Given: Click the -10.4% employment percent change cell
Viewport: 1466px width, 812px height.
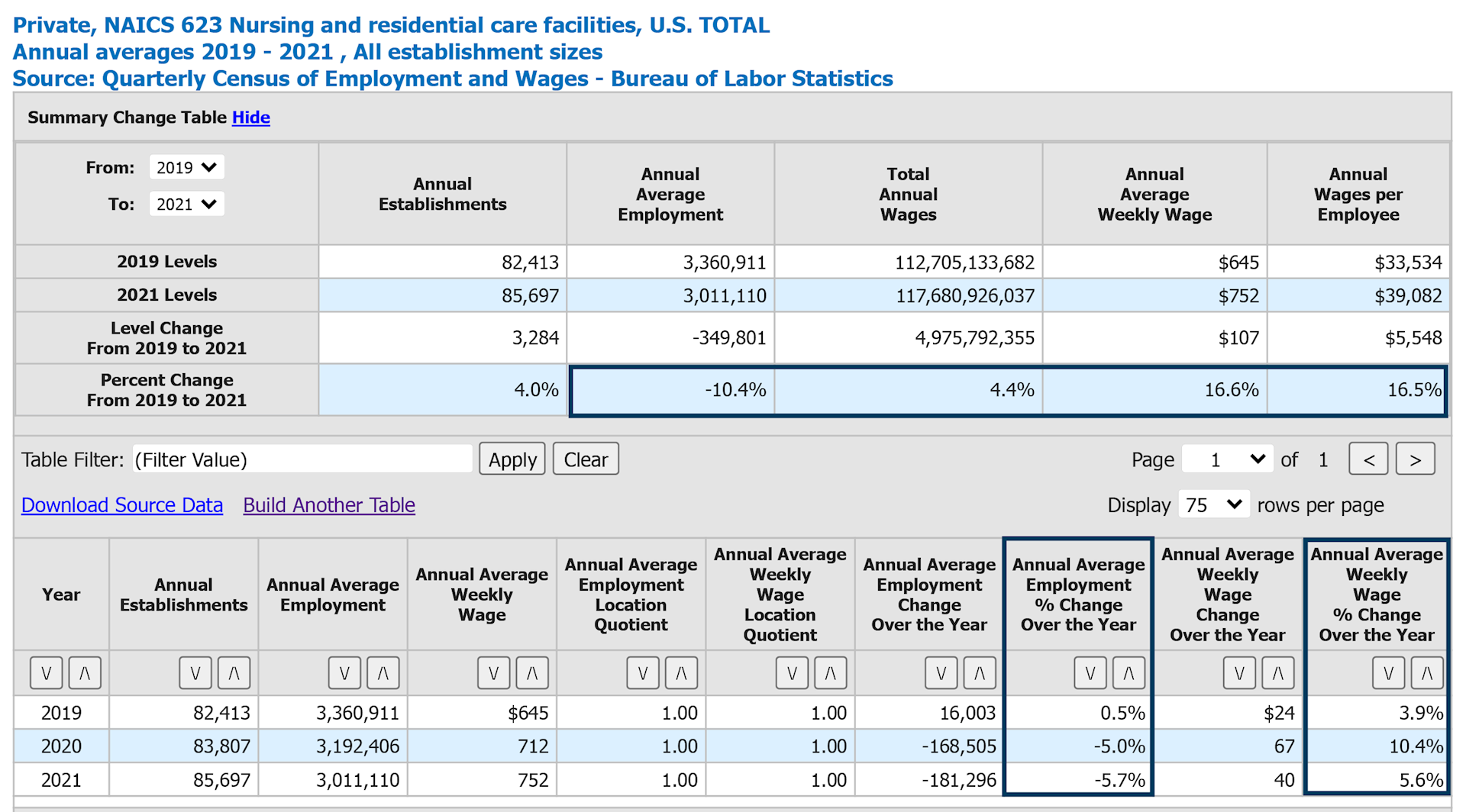Looking at the screenshot, I should tap(672, 390).
